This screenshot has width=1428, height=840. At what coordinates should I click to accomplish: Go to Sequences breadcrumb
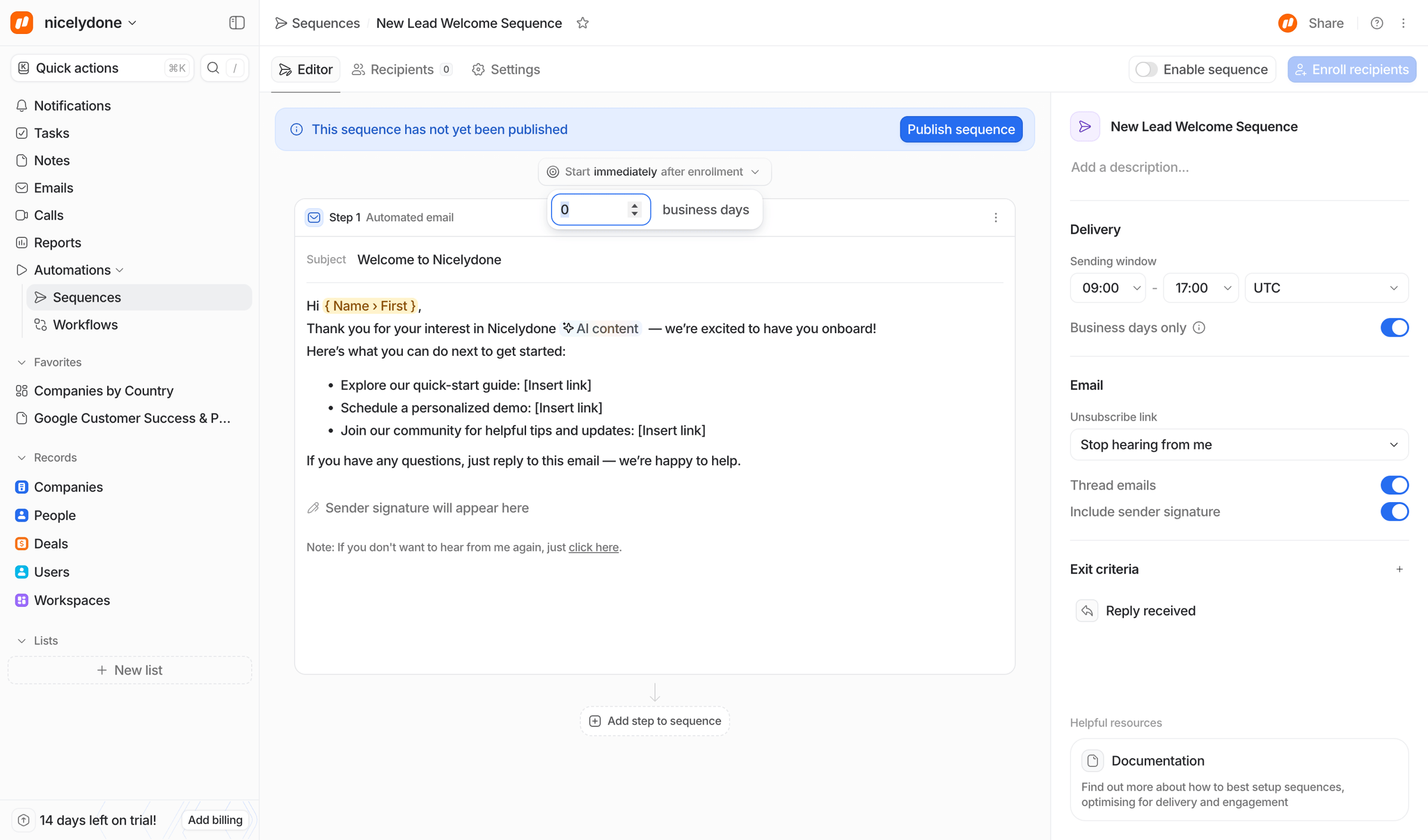tap(318, 23)
